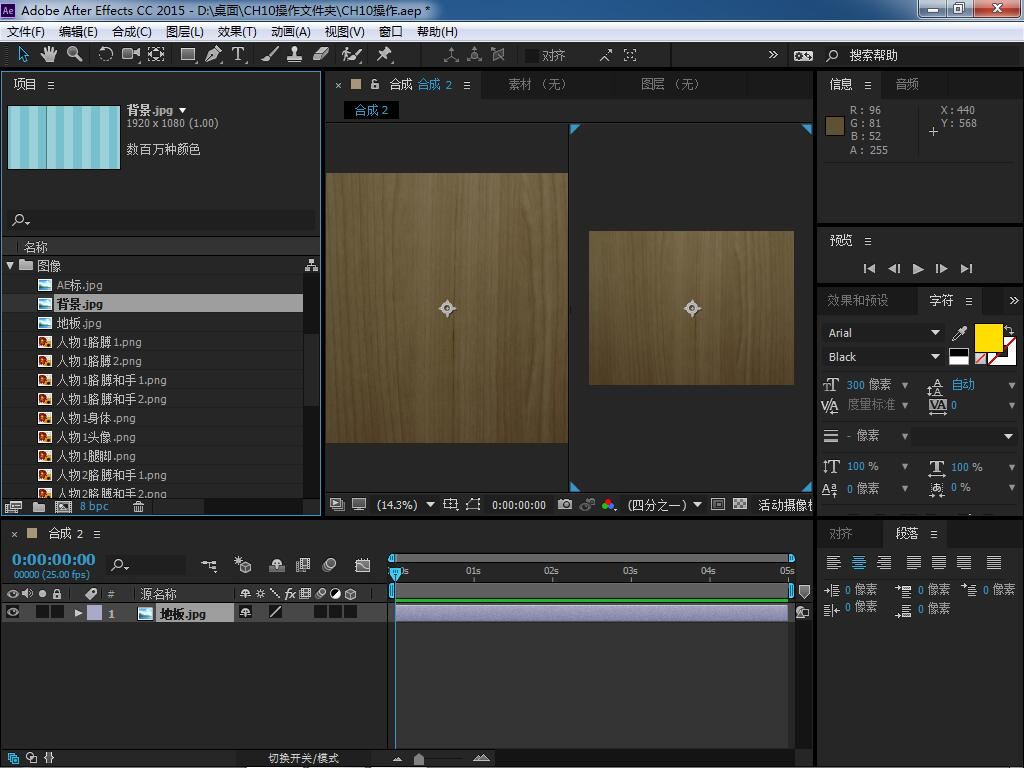Click the 切换开关/模式 button
The height and width of the screenshot is (768, 1024).
(x=303, y=758)
